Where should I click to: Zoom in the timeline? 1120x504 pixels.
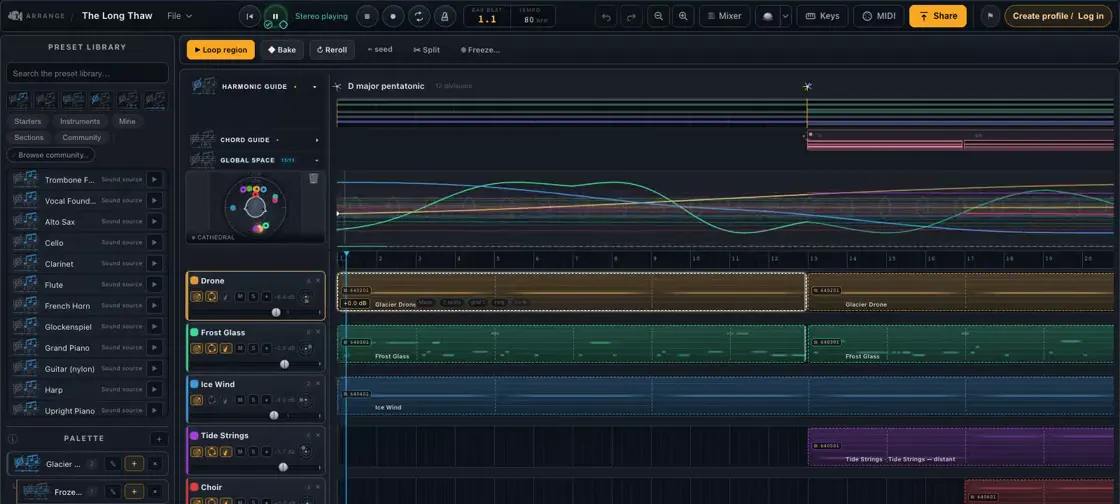684,16
